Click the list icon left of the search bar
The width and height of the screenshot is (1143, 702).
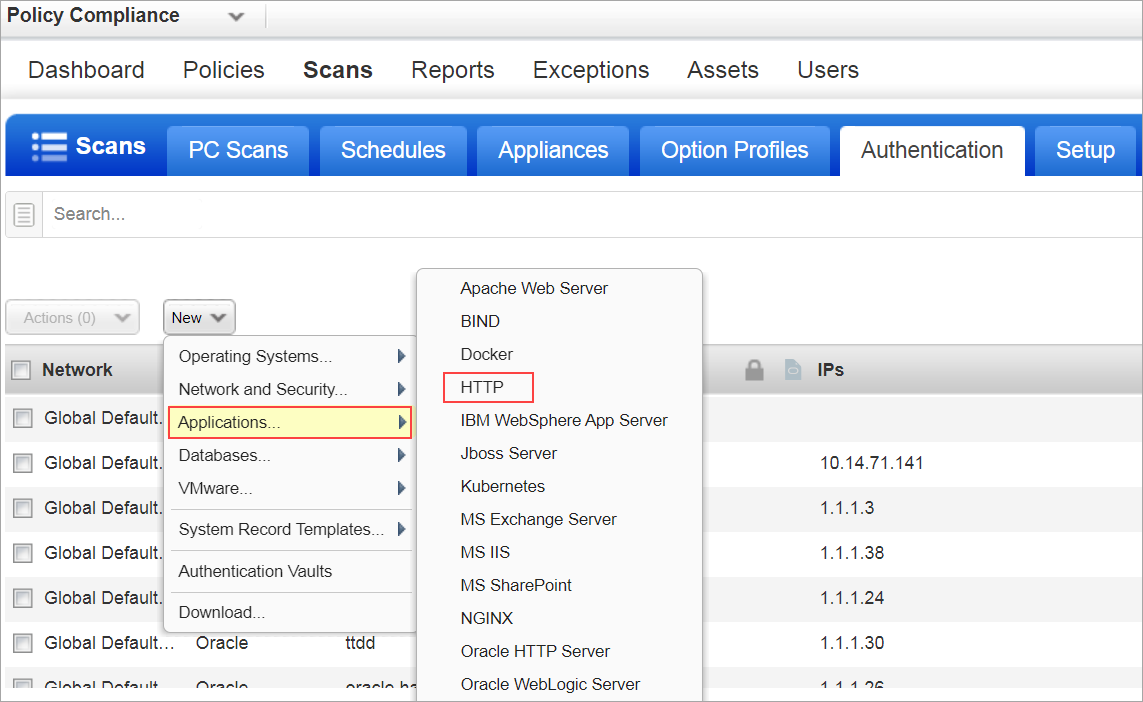[x=22, y=213]
